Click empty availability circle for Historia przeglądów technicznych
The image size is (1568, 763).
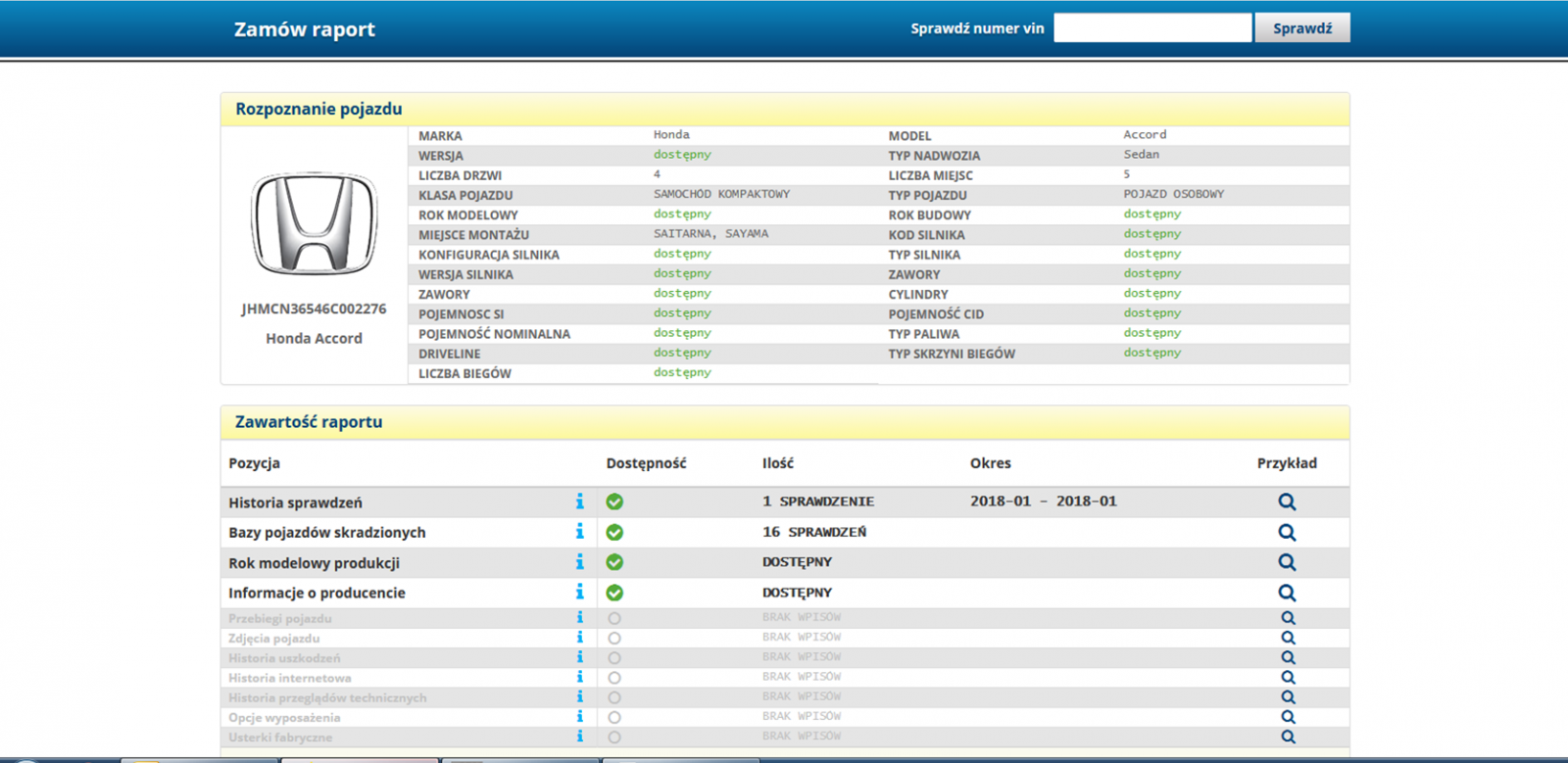click(614, 697)
